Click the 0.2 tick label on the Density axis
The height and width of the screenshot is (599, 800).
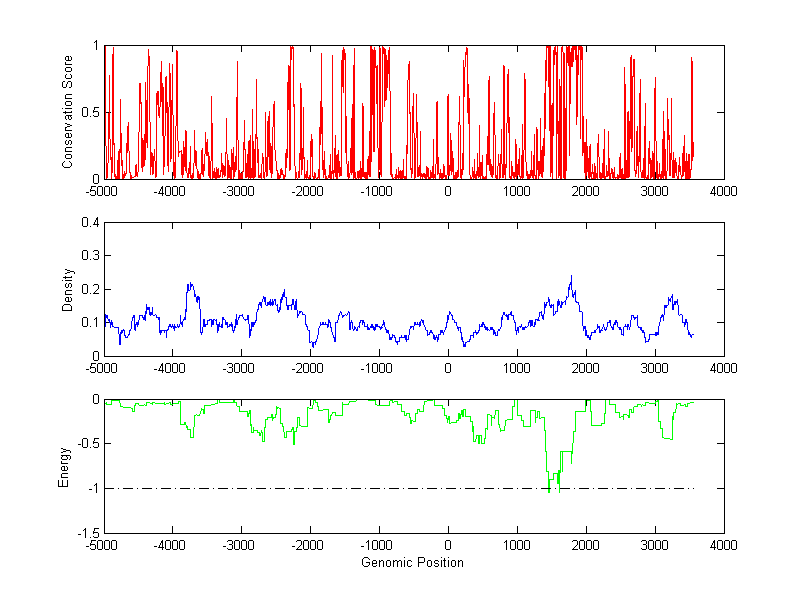coord(89,289)
